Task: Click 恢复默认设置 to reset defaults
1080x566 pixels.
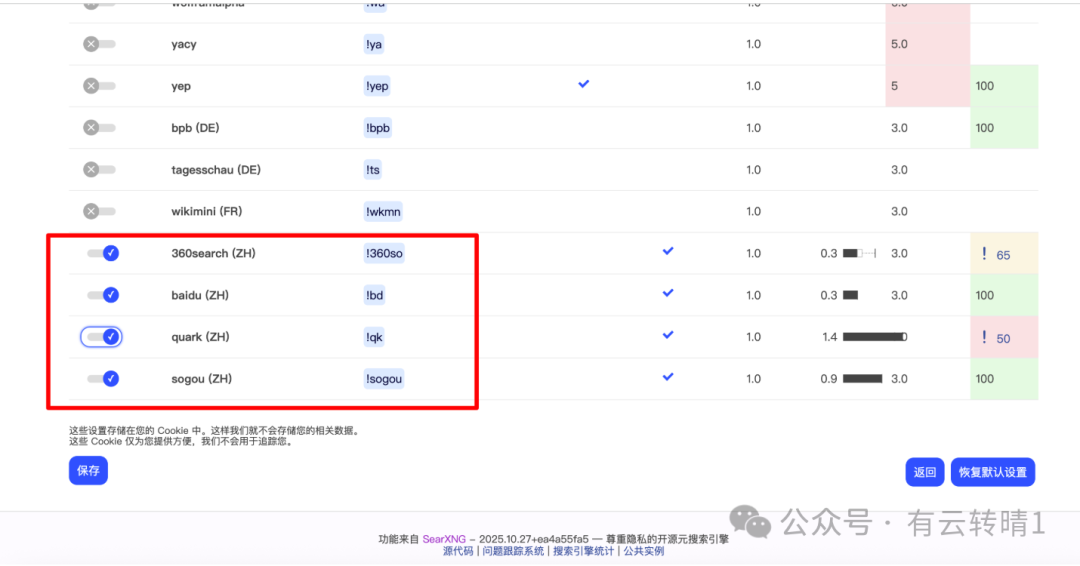Action: pos(992,473)
